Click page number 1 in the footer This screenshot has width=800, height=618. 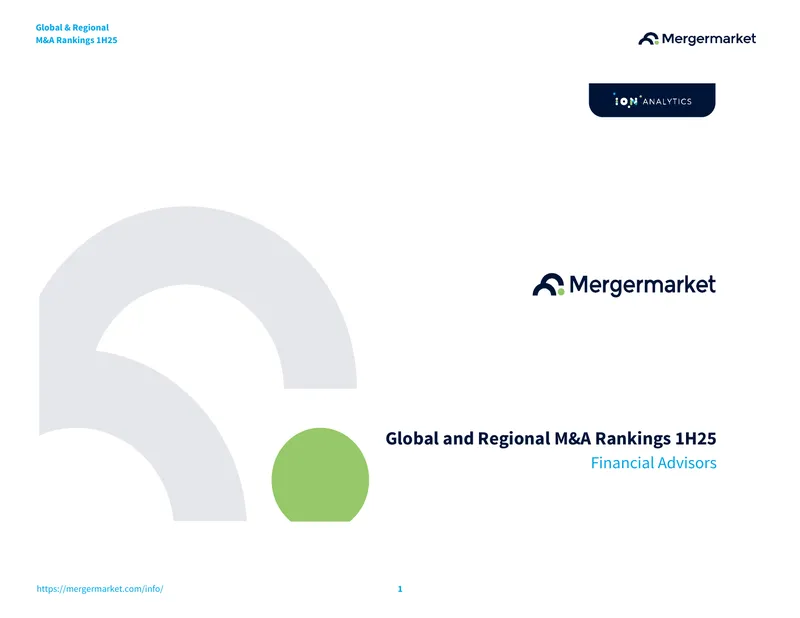click(400, 589)
